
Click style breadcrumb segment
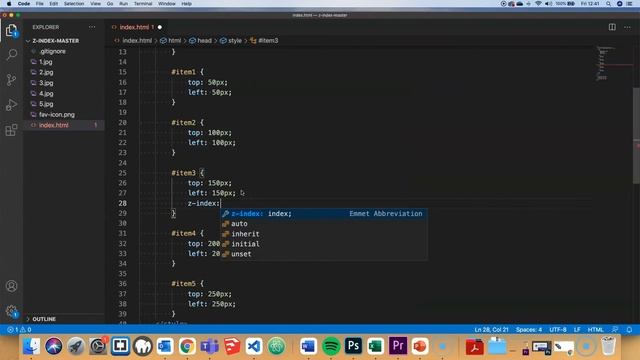point(235,40)
